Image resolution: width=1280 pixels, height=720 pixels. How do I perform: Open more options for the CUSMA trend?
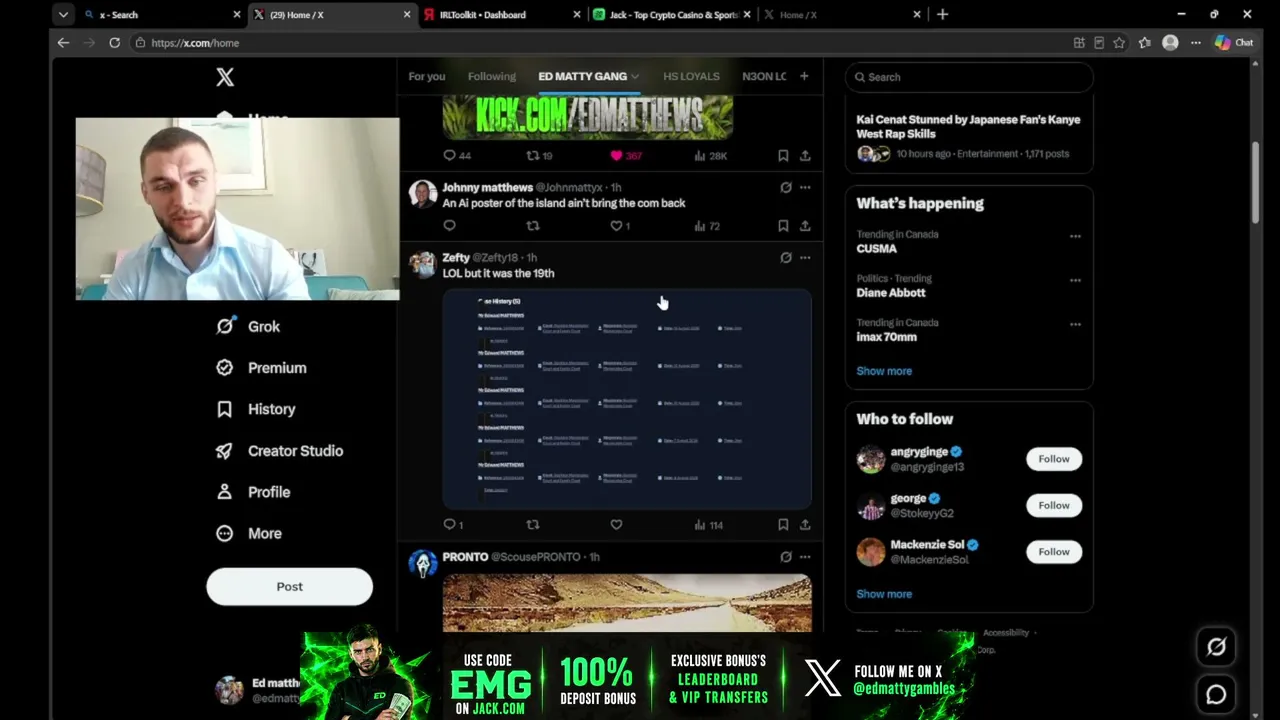[x=1075, y=237]
